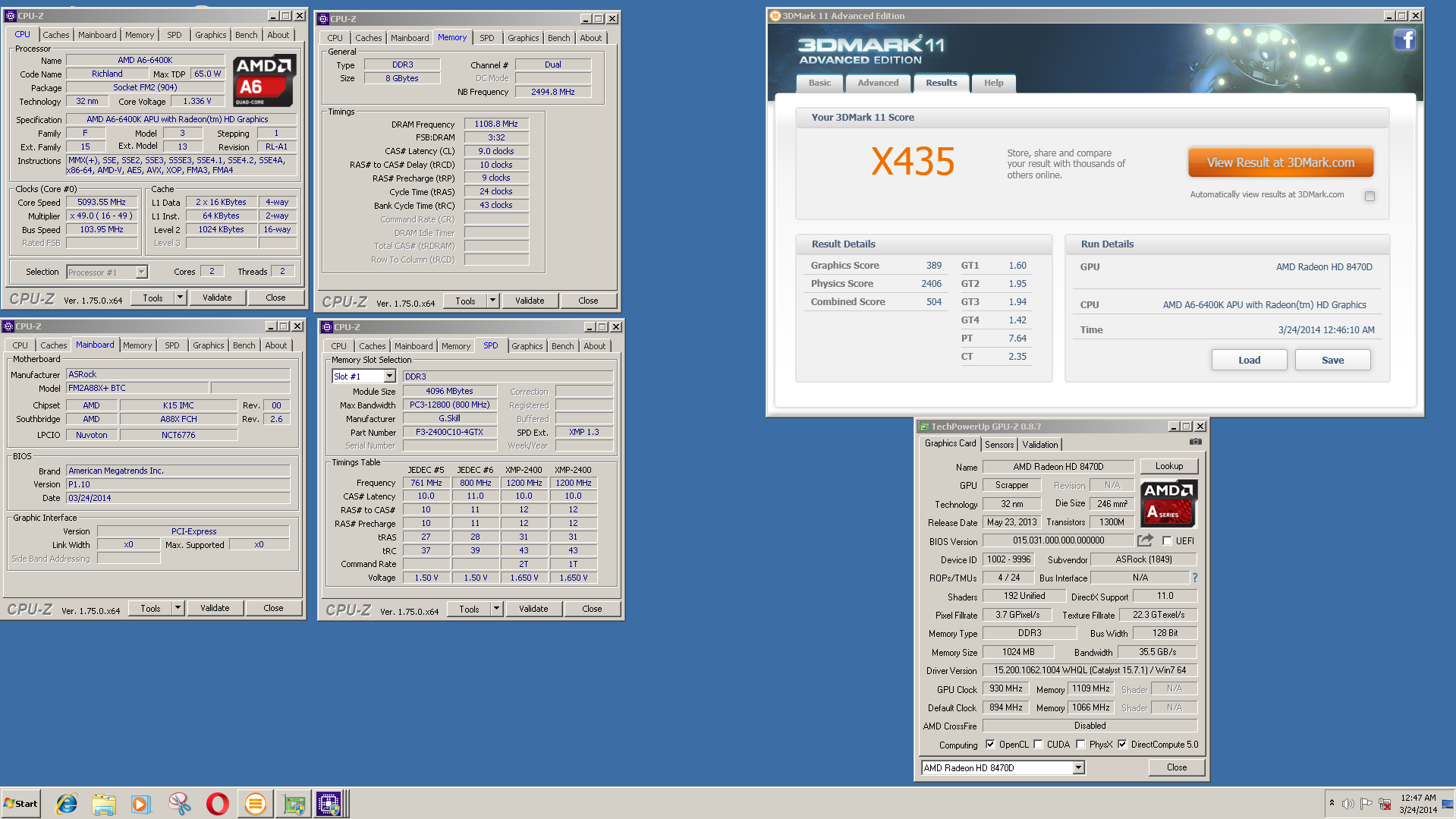1456x819 pixels.
Task: Click the Core Speed 5093.55 MHz value
Action: tap(102, 202)
